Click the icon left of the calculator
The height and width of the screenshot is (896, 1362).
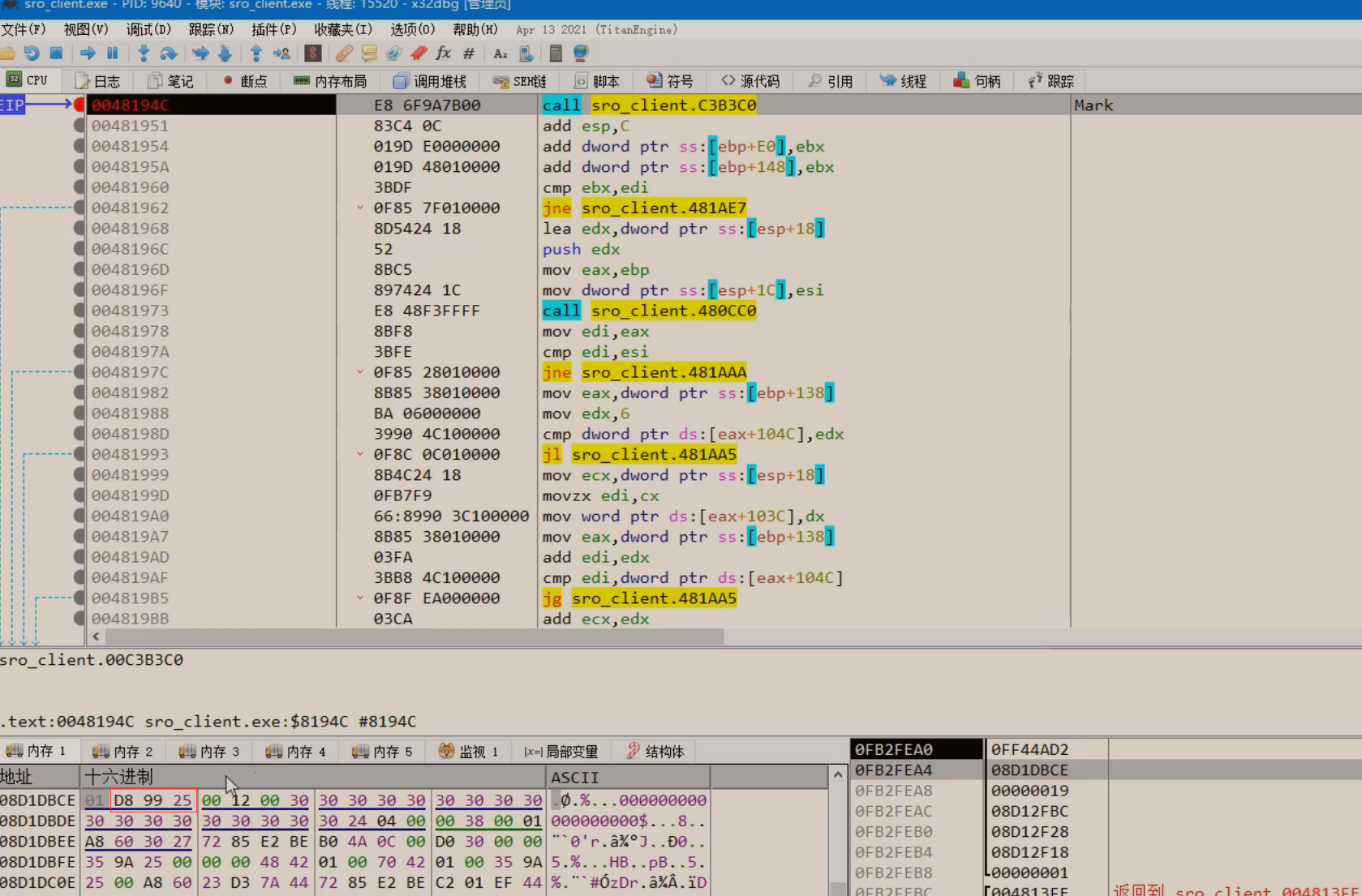(526, 54)
